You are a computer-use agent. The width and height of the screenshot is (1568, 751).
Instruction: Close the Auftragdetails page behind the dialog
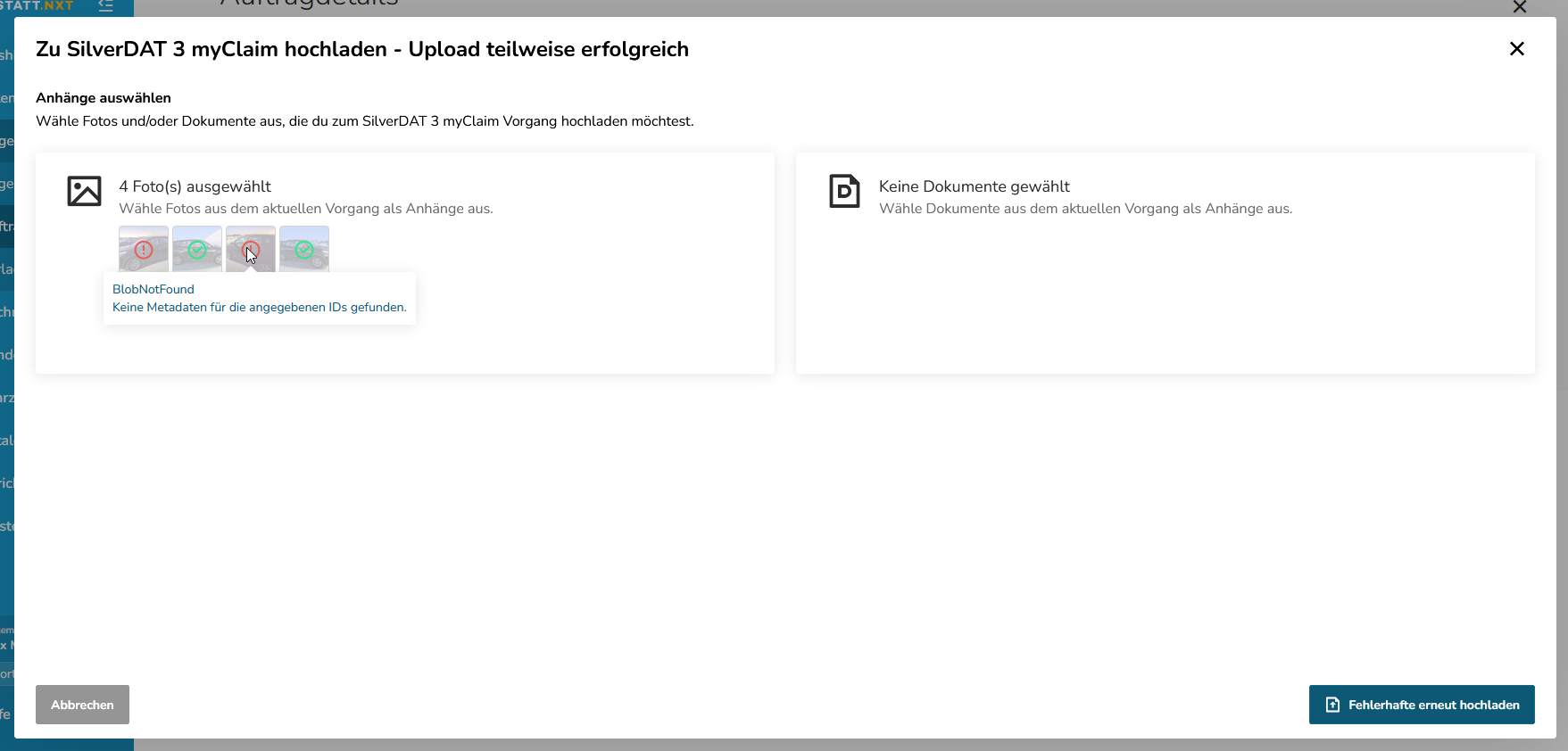1519,7
